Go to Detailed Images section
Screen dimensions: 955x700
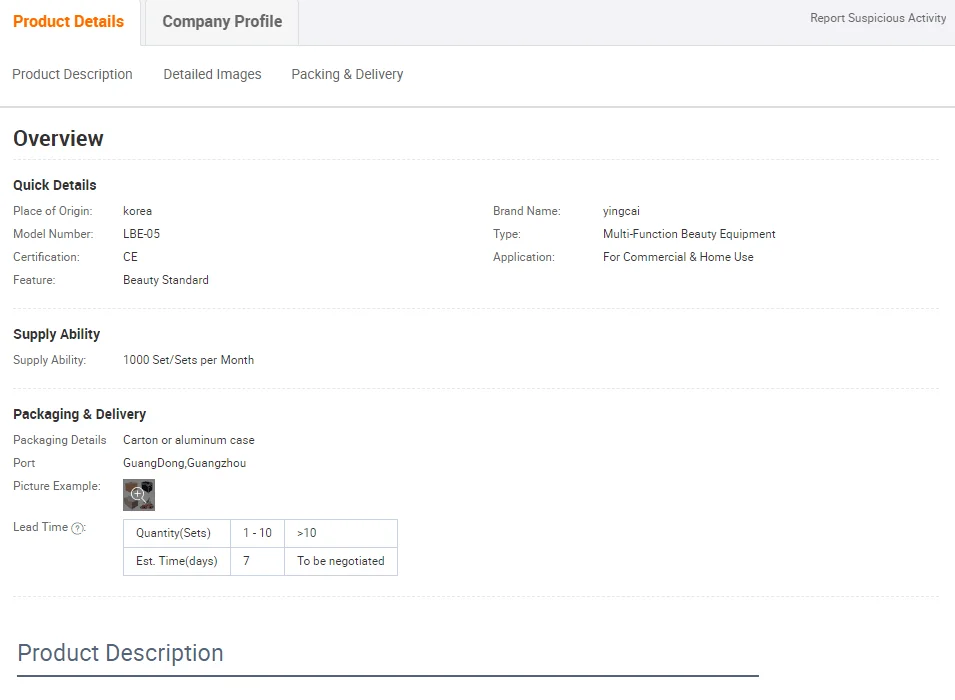(x=212, y=74)
